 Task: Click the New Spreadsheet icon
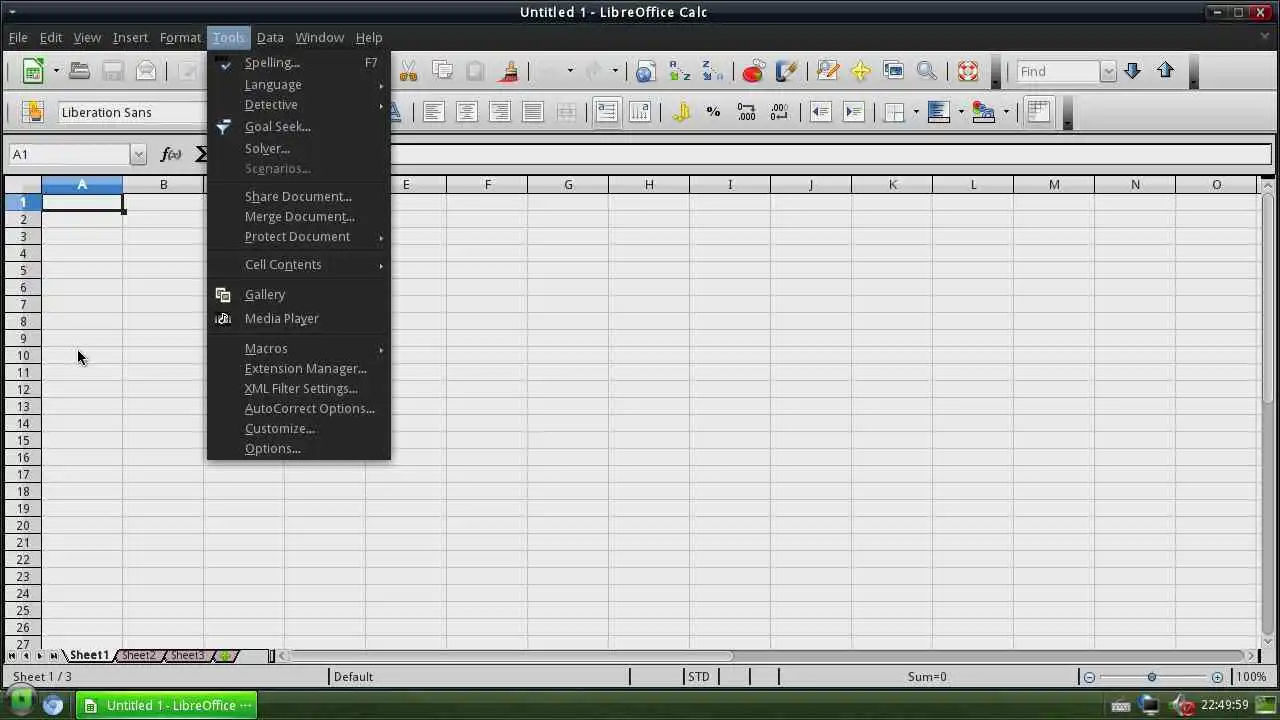click(x=33, y=71)
